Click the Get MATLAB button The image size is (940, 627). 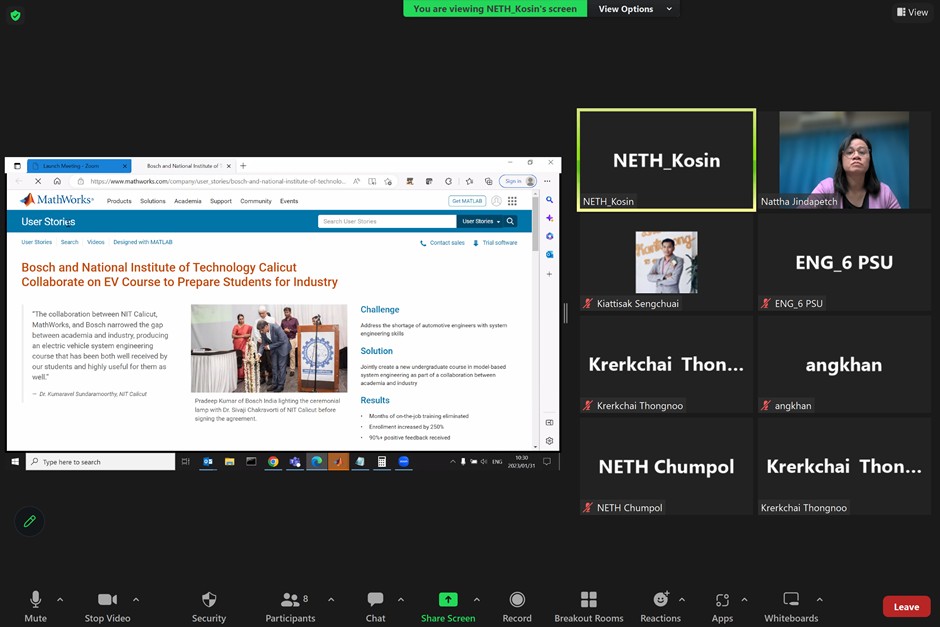pos(467,201)
